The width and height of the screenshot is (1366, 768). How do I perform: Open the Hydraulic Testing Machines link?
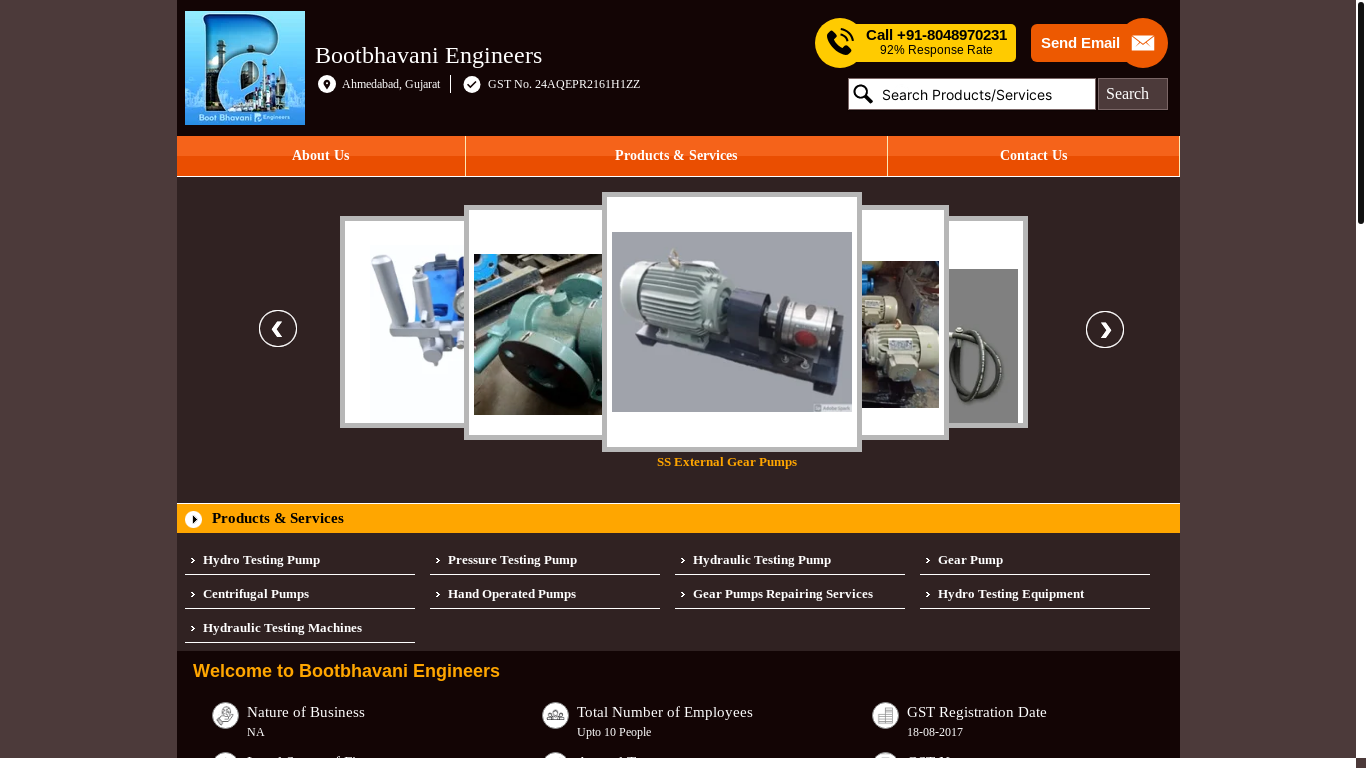click(282, 628)
